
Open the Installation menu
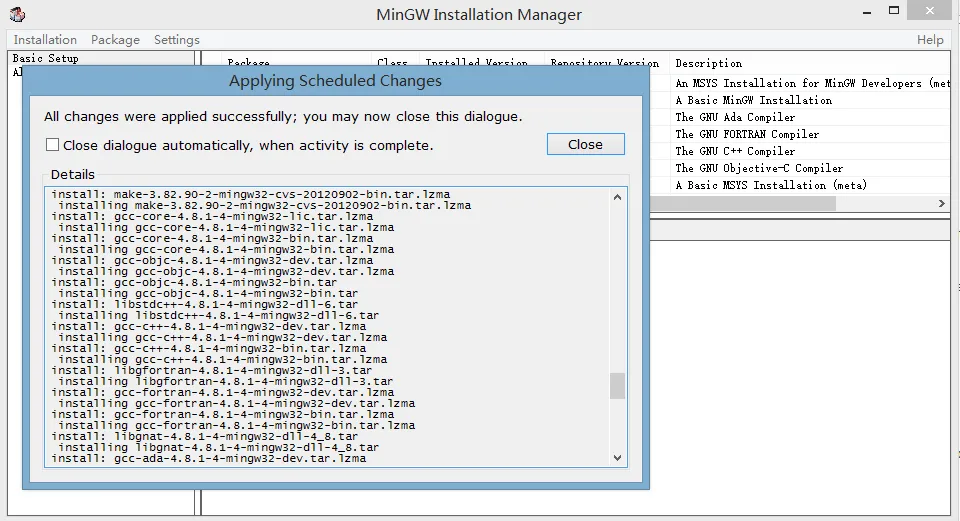(45, 40)
